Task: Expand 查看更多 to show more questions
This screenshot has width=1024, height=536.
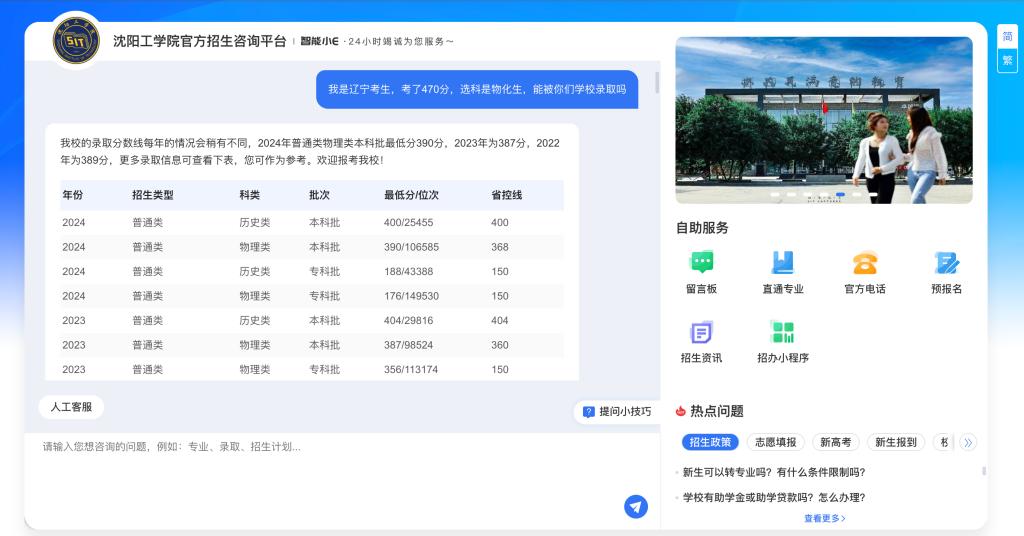Action: [x=824, y=518]
